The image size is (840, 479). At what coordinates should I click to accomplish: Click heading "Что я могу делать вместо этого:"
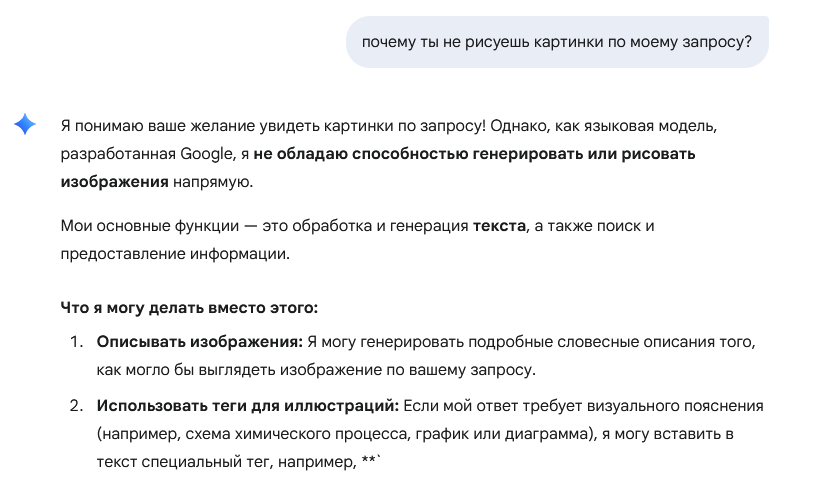(189, 308)
